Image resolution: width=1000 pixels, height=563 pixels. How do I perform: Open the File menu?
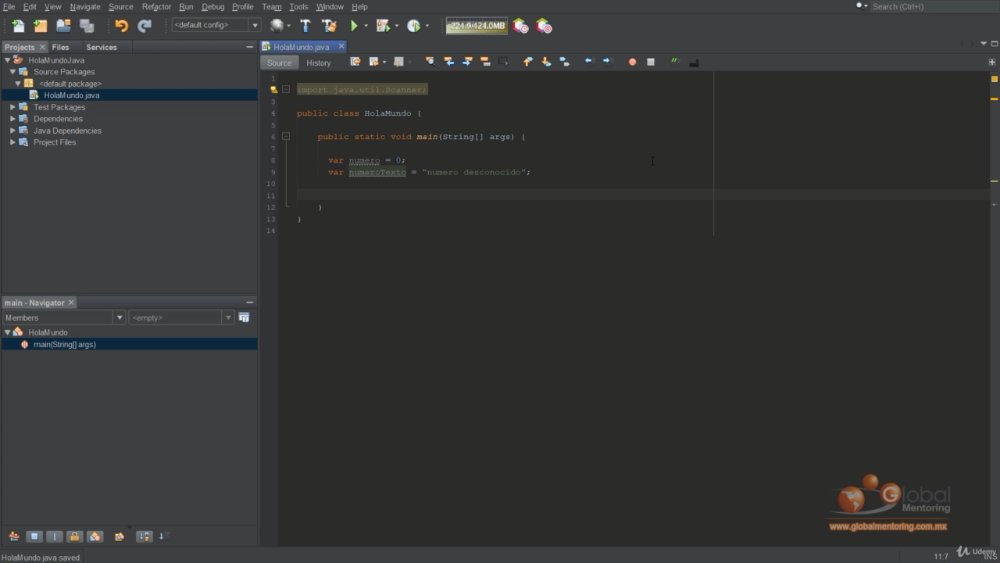pos(9,6)
